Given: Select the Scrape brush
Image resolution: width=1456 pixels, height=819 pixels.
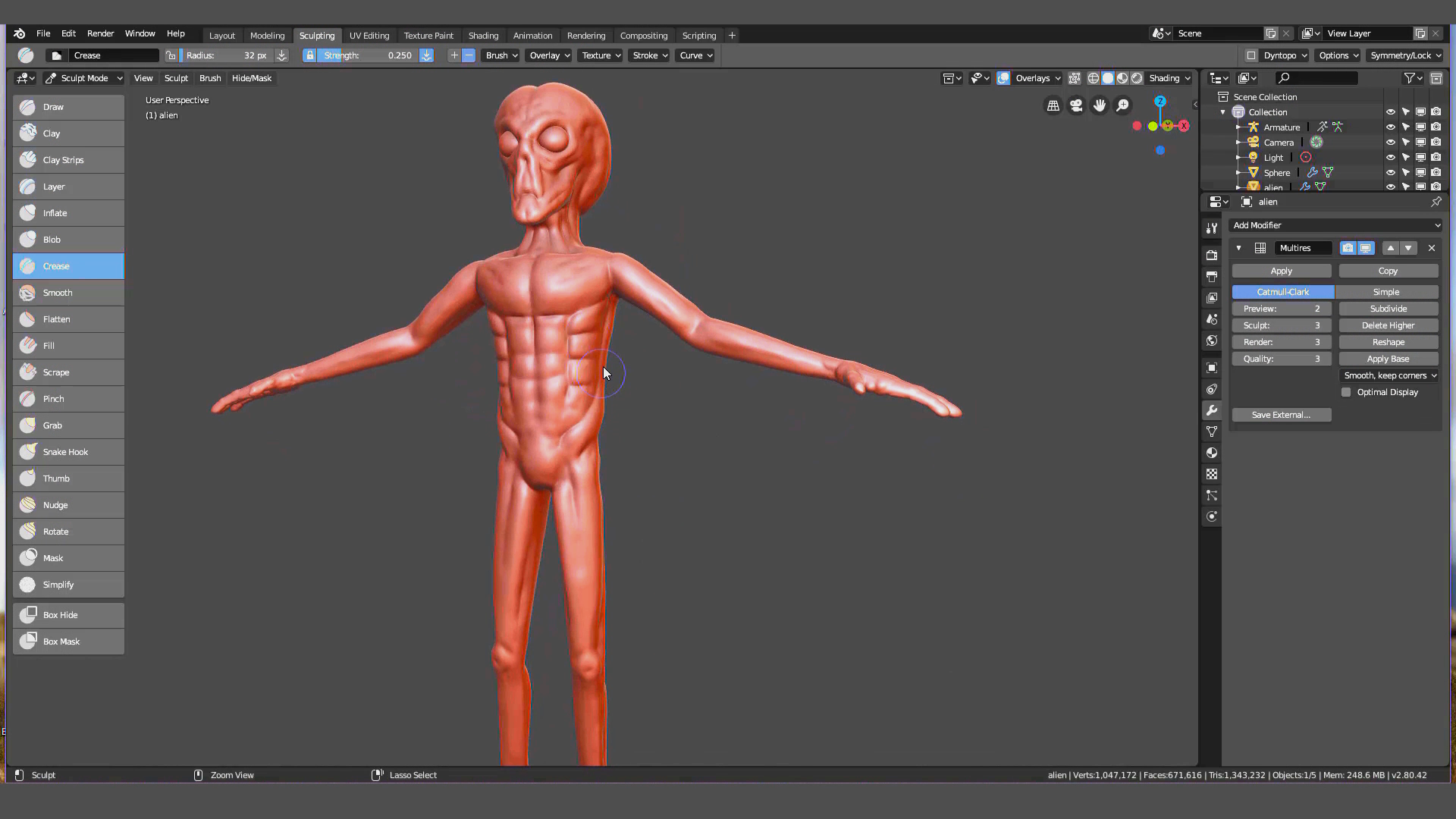Looking at the screenshot, I should [68, 372].
